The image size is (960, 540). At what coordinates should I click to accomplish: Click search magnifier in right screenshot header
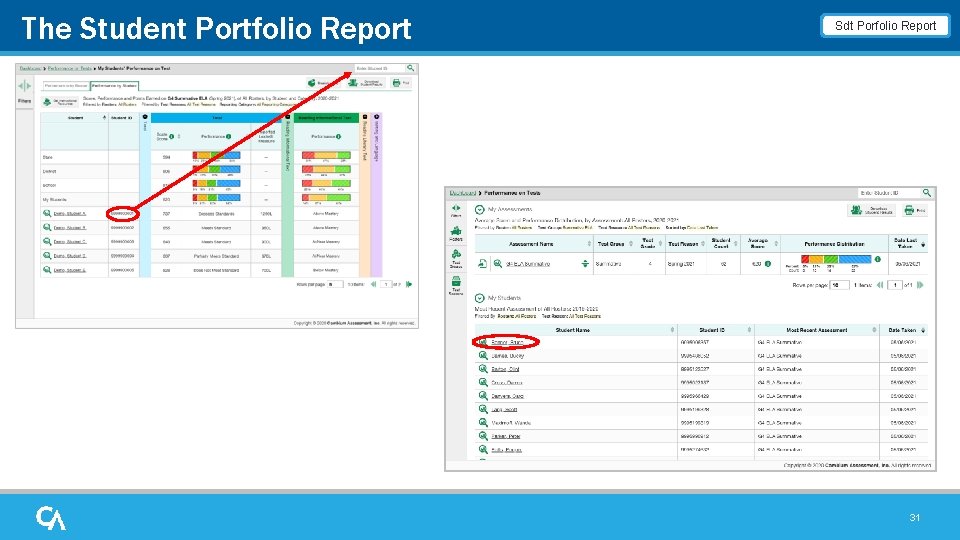tap(927, 193)
